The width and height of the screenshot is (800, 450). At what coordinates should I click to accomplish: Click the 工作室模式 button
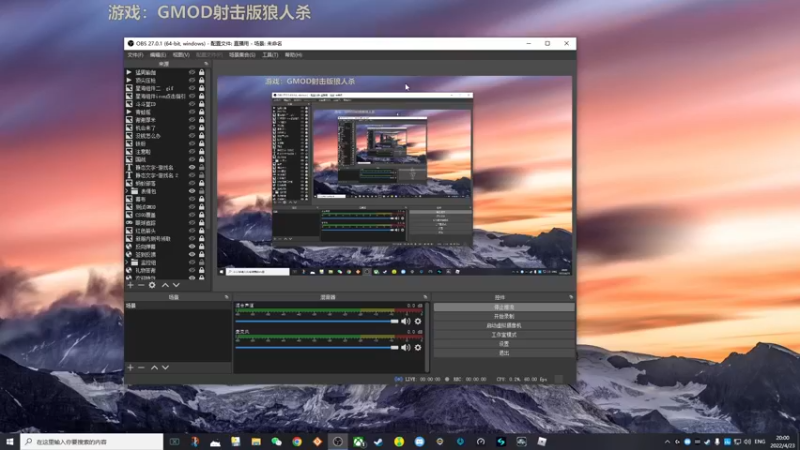click(504, 335)
